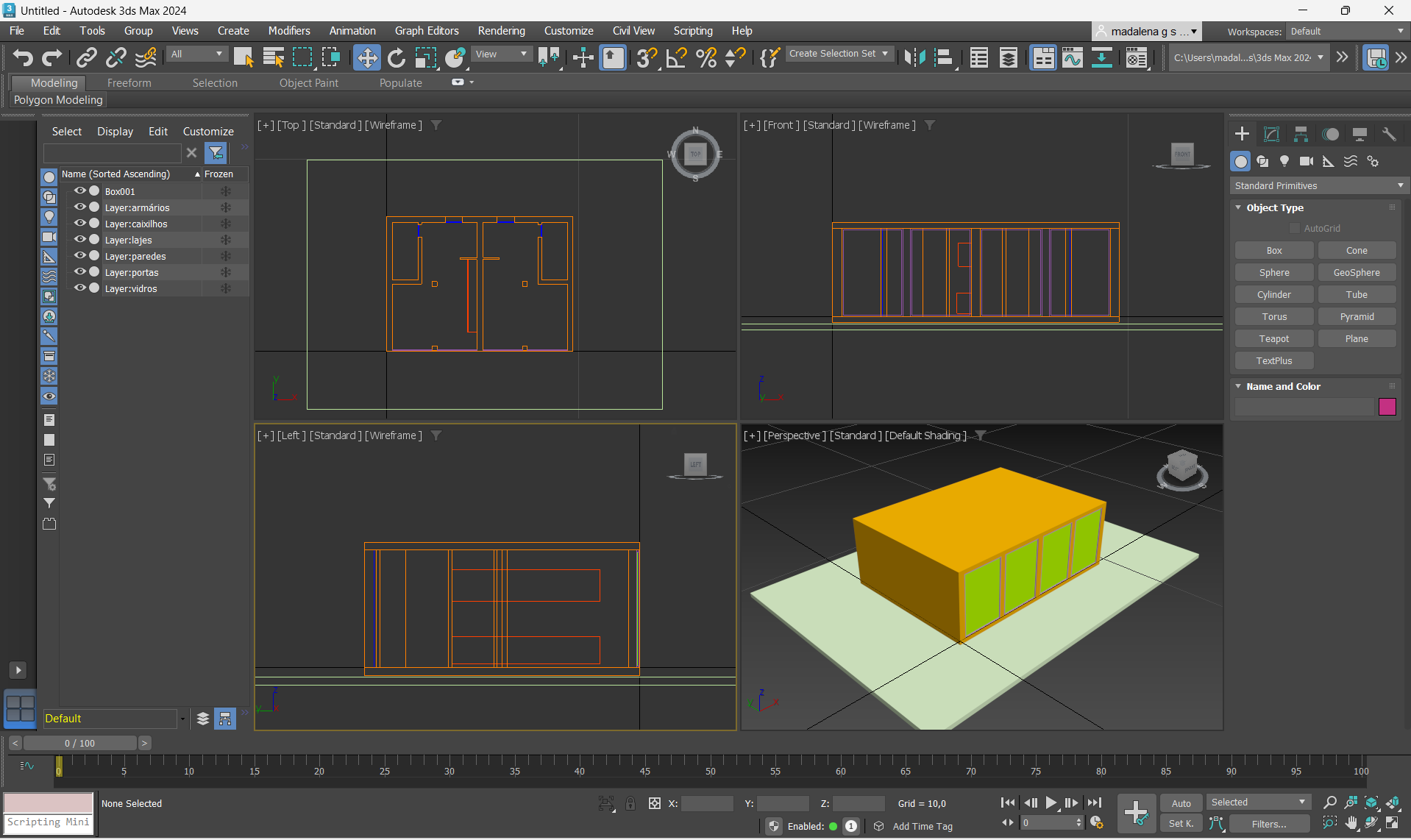Open the Standard Primitives dropdown
The image size is (1411, 840).
[x=1318, y=186]
